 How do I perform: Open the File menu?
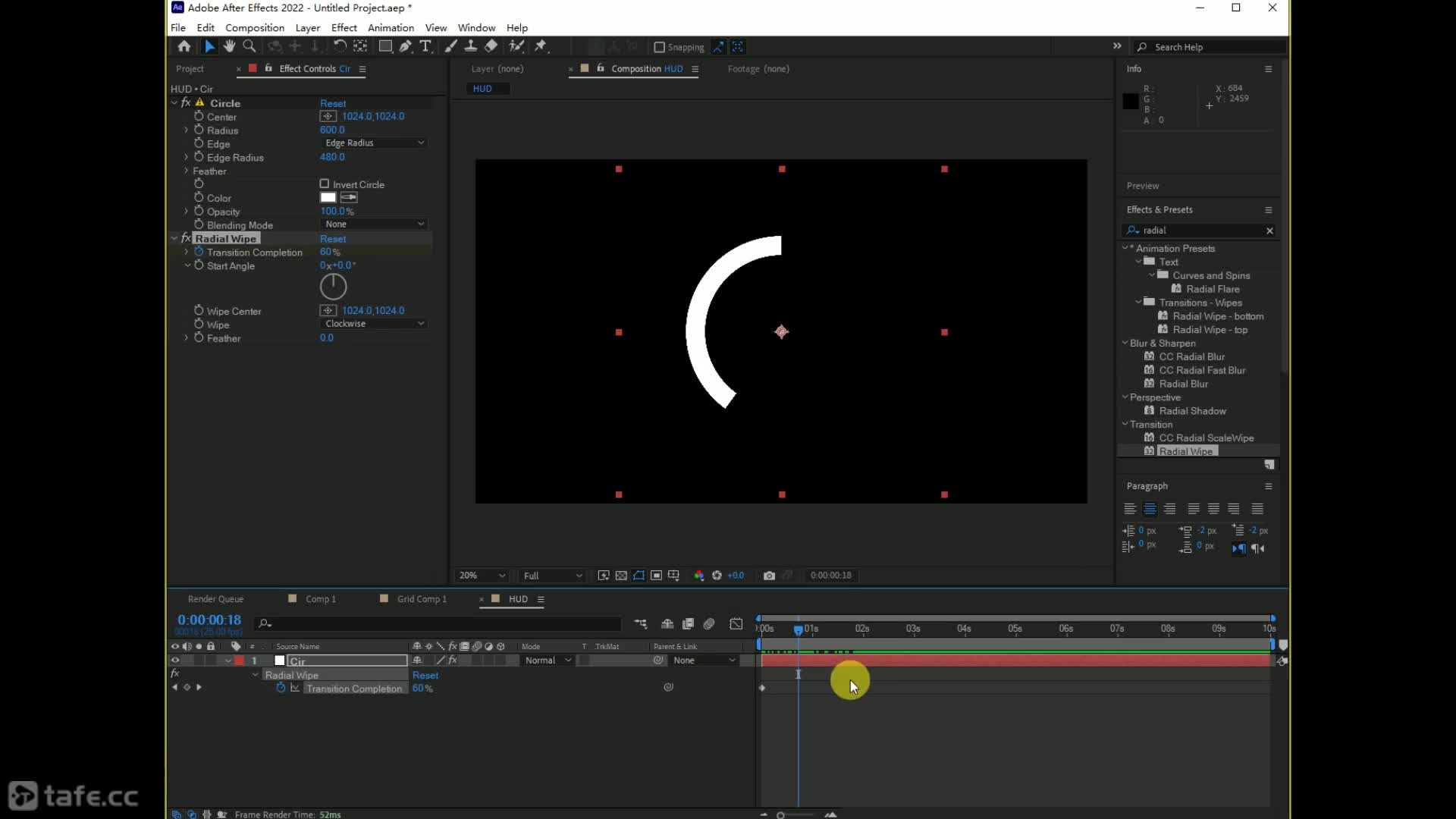click(178, 27)
